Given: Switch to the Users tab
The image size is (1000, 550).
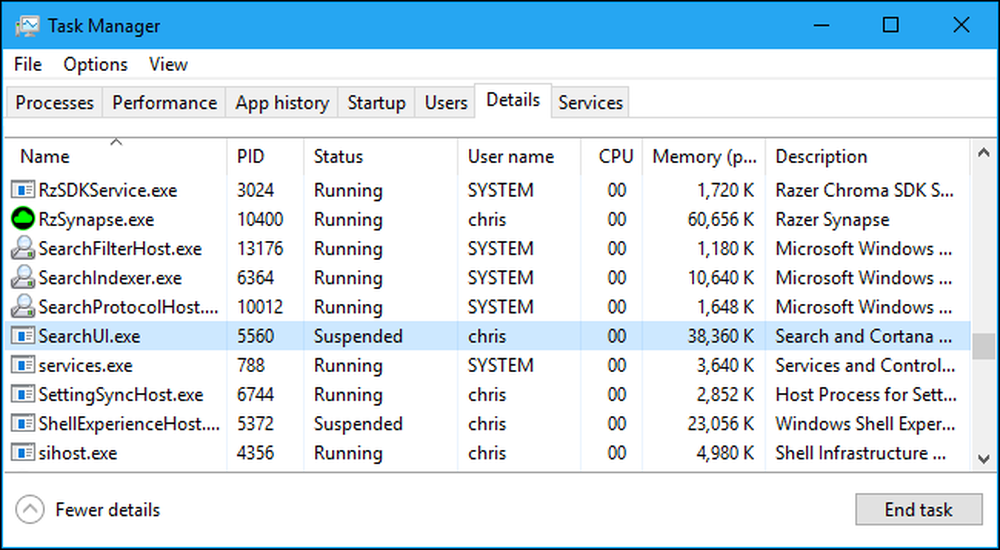Looking at the screenshot, I should (x=446, y=103).
